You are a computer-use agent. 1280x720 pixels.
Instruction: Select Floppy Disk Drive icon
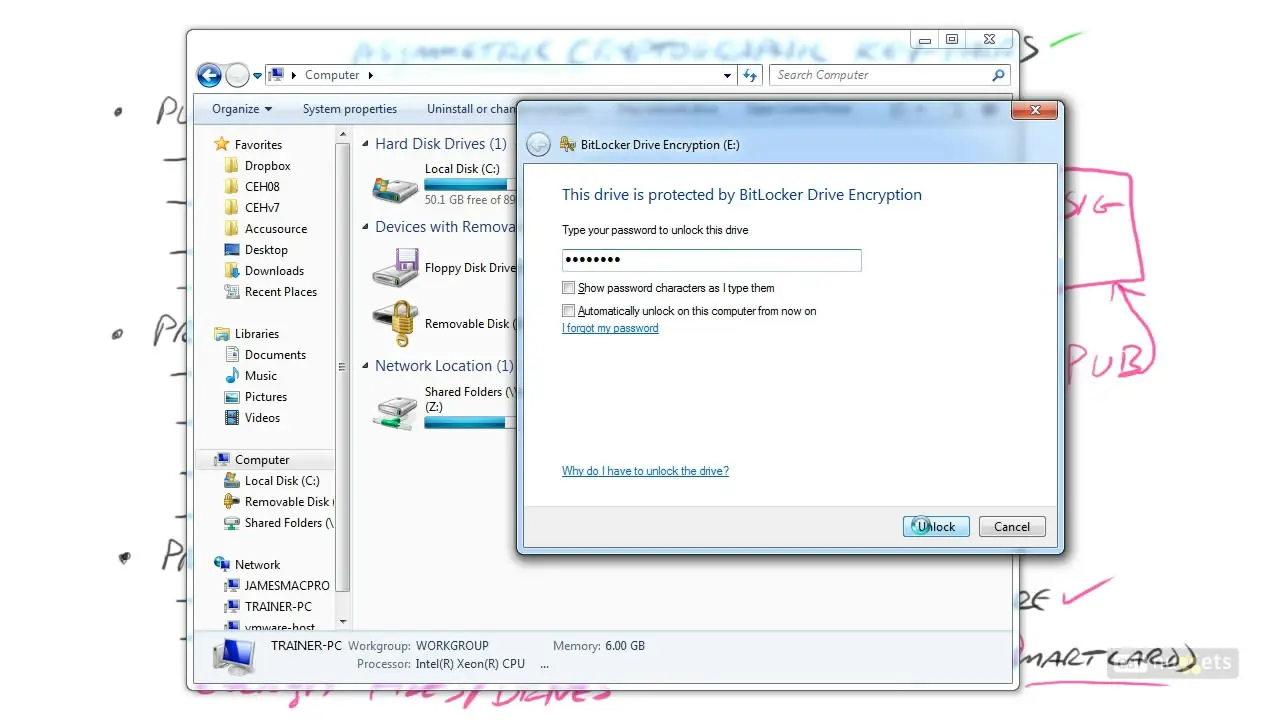tap(395, 268)
